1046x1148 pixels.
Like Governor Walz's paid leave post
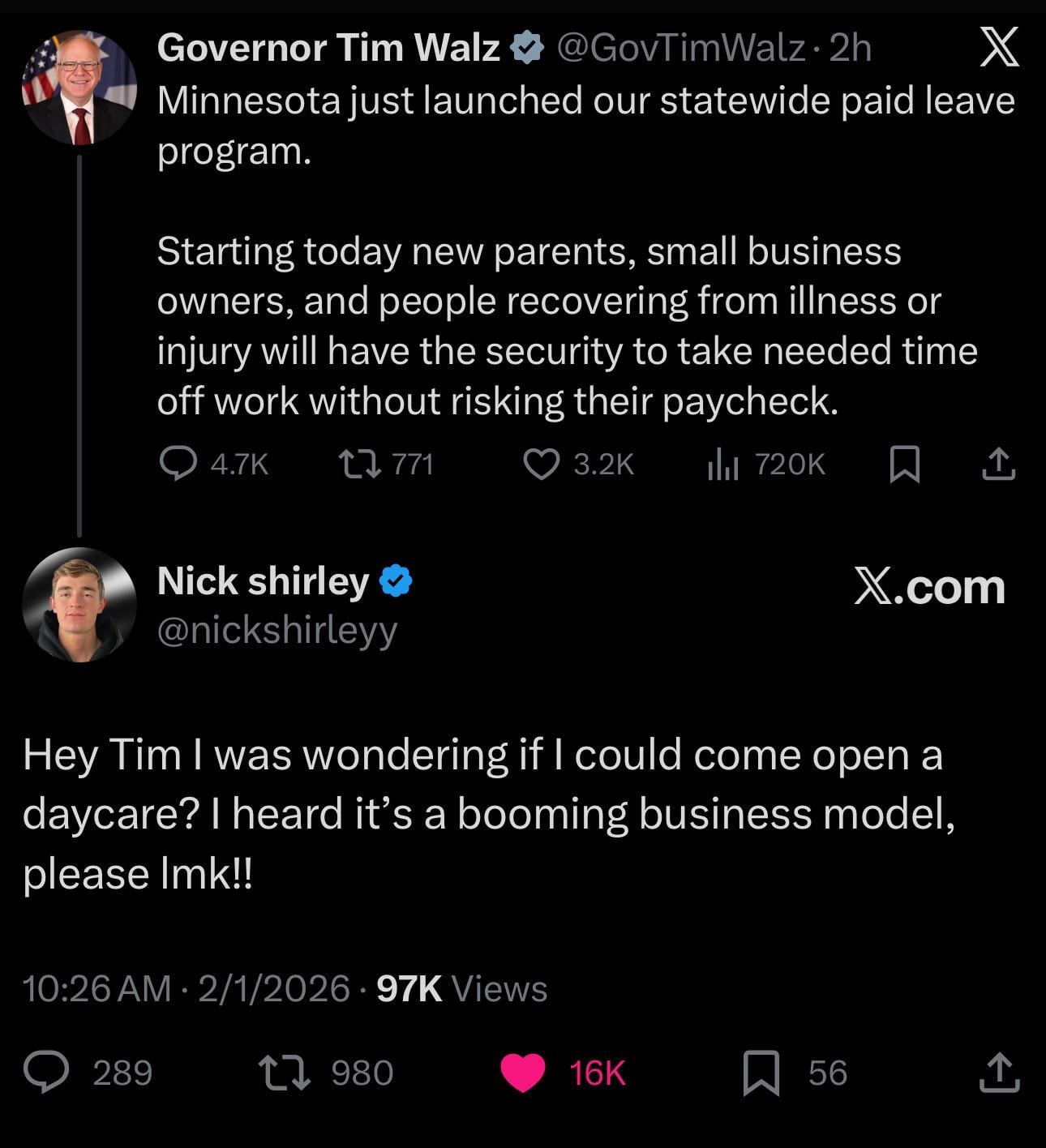point(541,464)
